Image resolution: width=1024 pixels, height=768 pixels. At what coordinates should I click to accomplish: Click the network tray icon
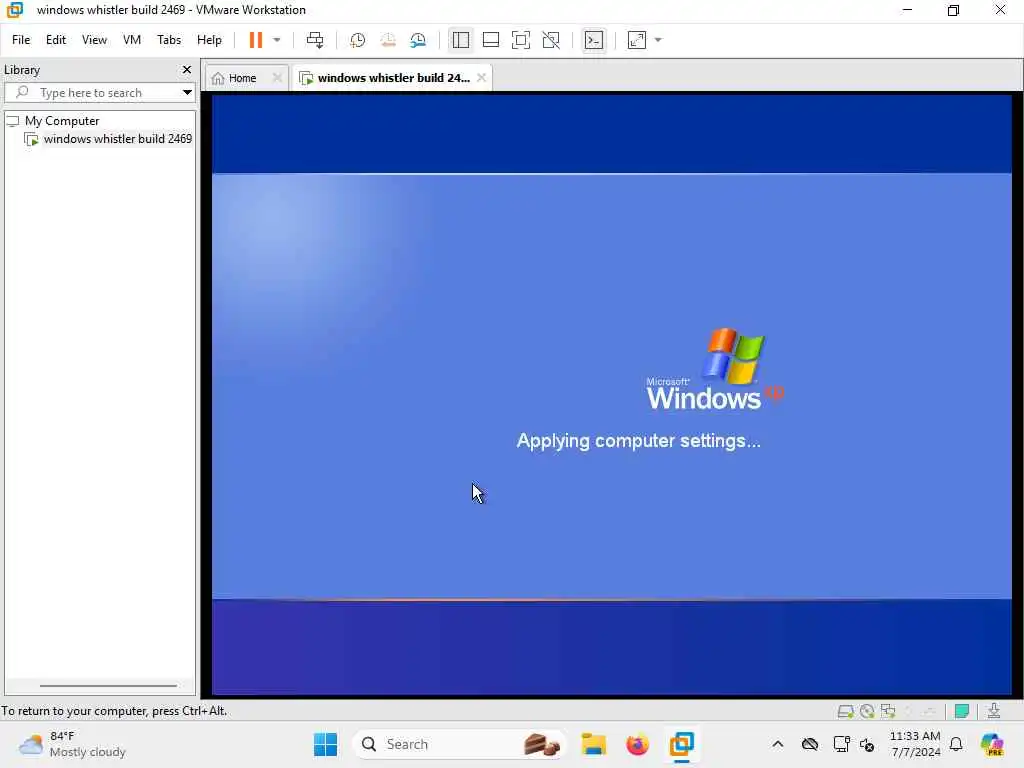click(x=841, y=744)
